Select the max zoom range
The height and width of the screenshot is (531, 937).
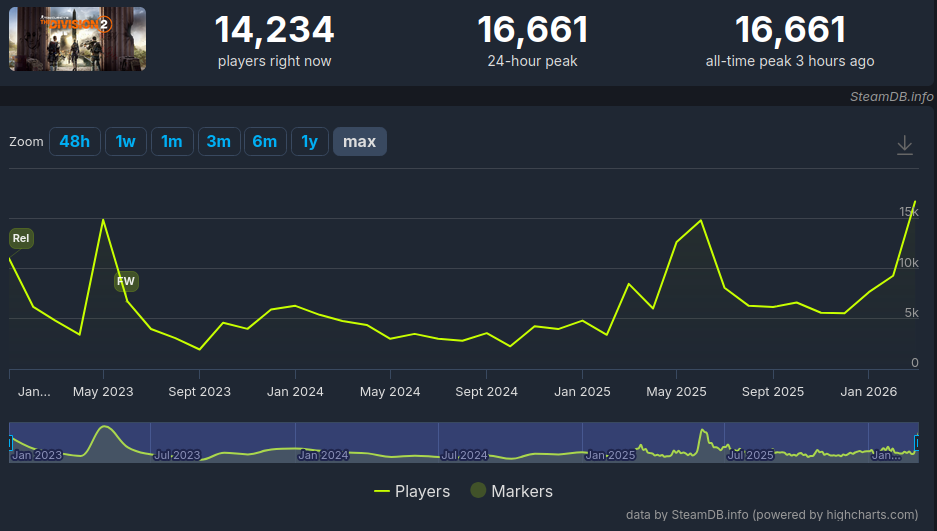coord(360,142)
